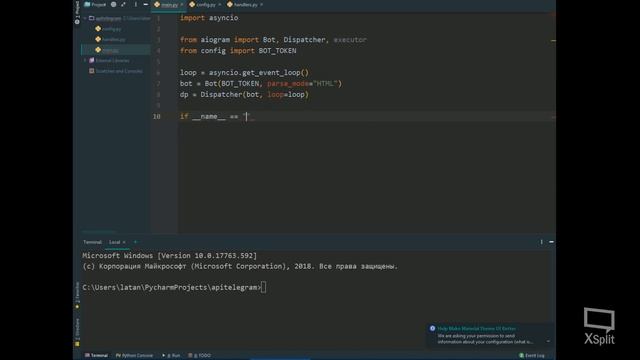The height and width of the screenshot is (360, 640).
Task: Expand External Libraries node
Action: [x=85, y=60]
